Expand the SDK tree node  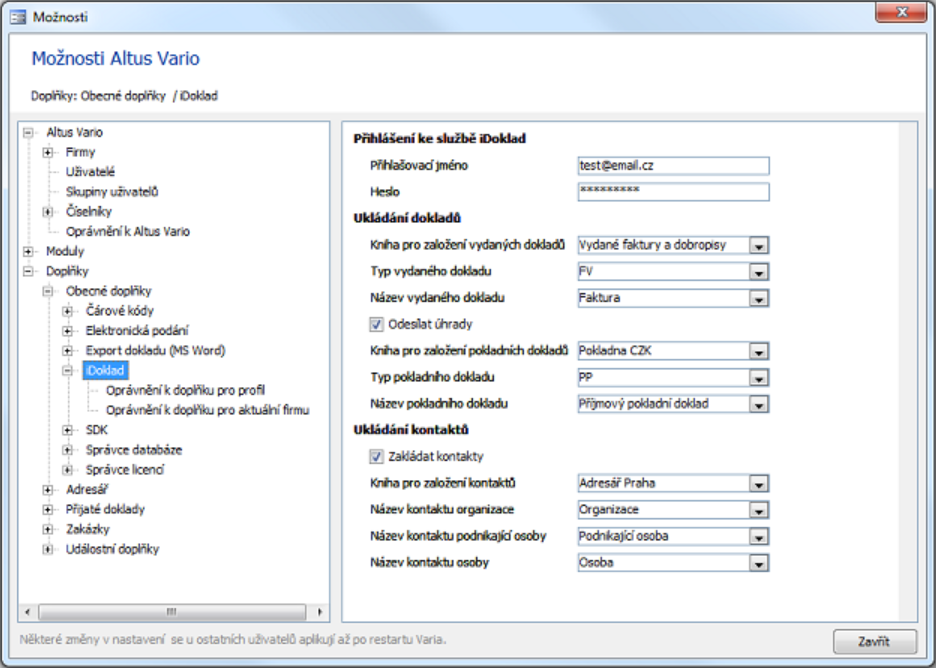pos(67,430)
